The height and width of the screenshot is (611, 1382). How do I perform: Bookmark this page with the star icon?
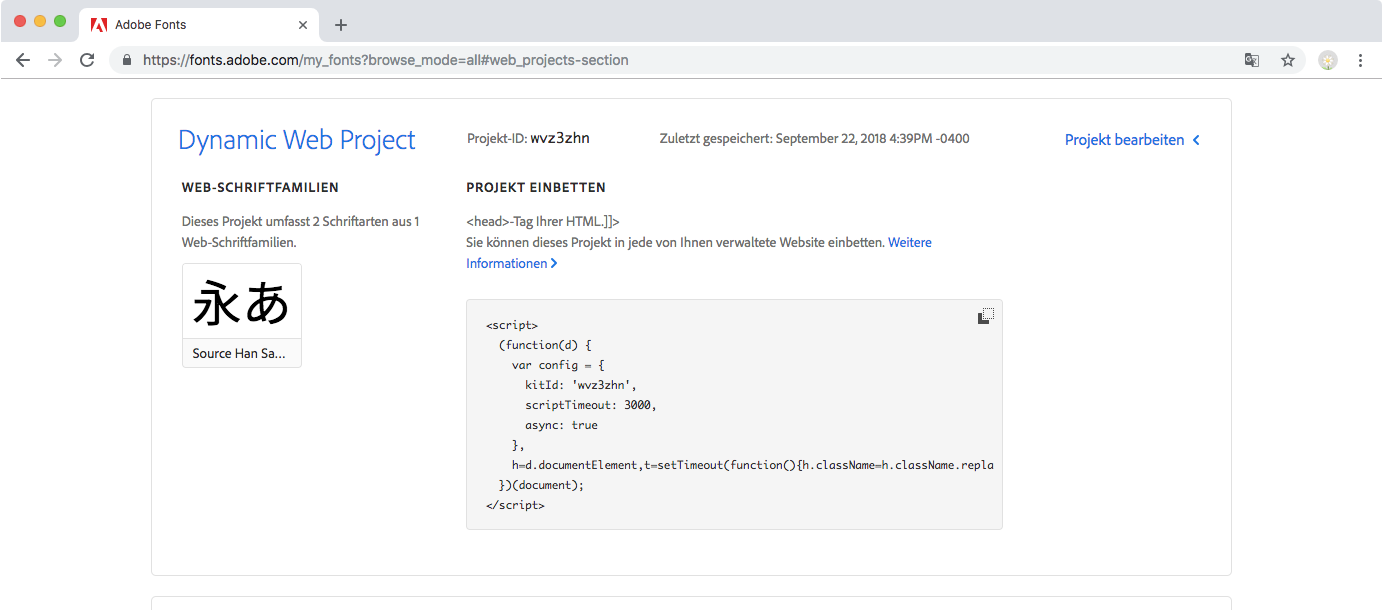(x=1288, y=60)
